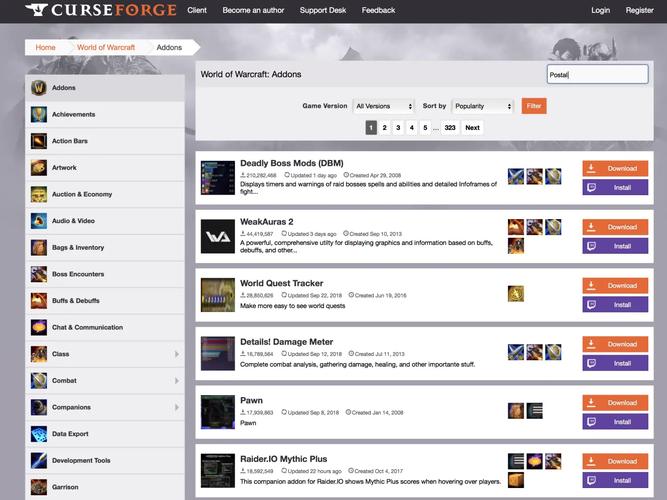Image resolution: width=667 pixels, height=500 pixels.
Task: Open the Garrison category icon
Action: point(39,487)
